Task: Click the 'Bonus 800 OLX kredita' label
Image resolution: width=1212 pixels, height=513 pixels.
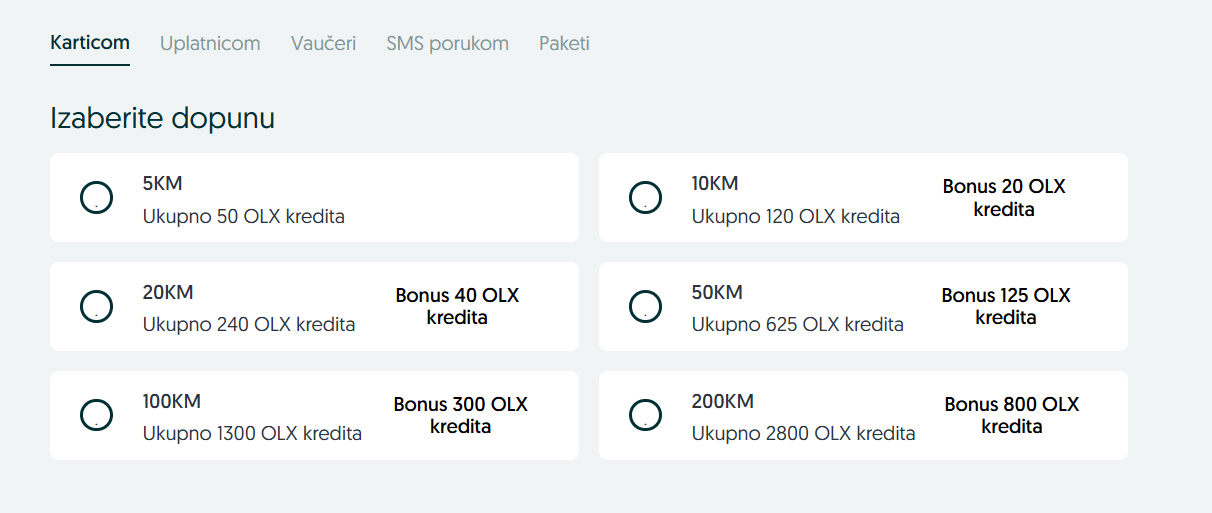Action: click(1012, 416)
